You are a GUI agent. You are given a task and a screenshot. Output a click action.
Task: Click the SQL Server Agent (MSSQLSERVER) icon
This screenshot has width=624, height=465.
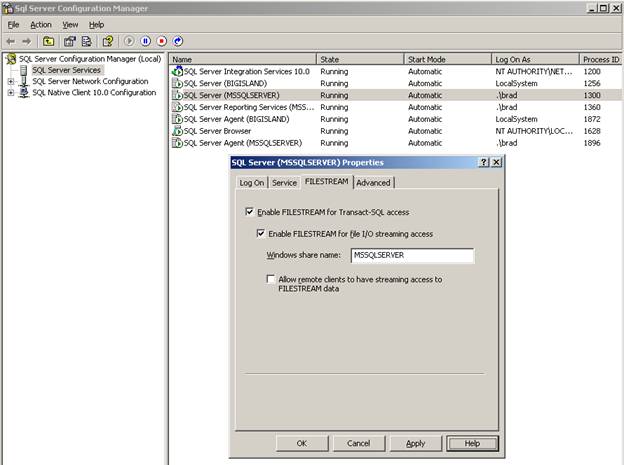pos(177,143)
